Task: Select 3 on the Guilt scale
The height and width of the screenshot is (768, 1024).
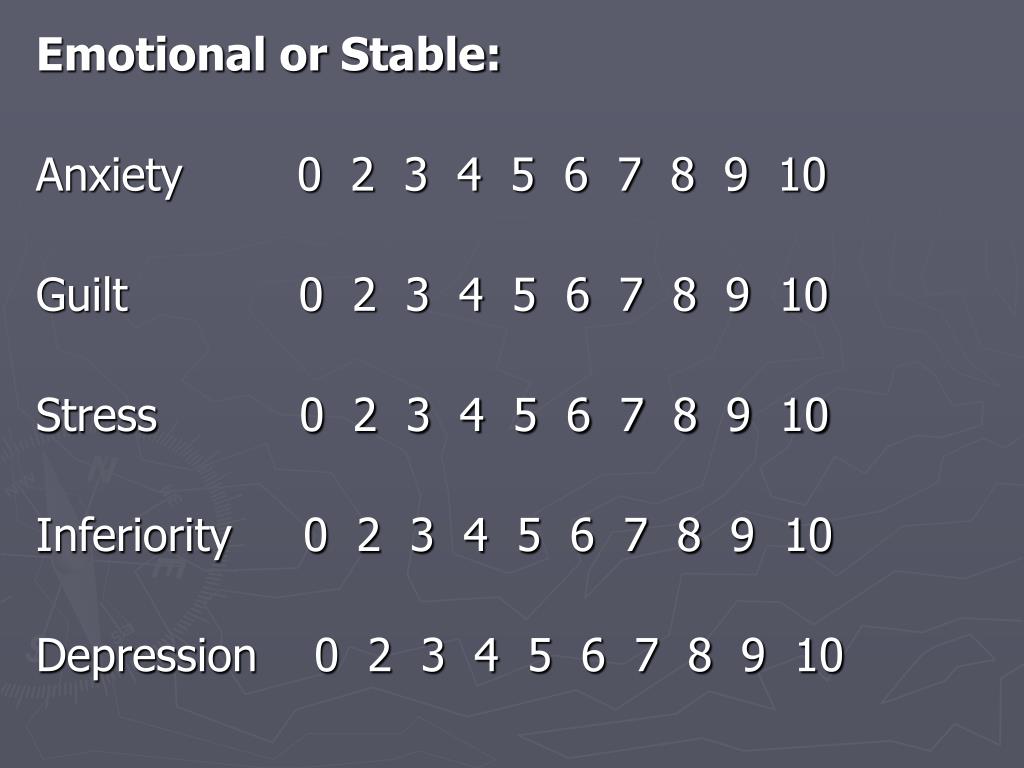Action: coord(417,295)
